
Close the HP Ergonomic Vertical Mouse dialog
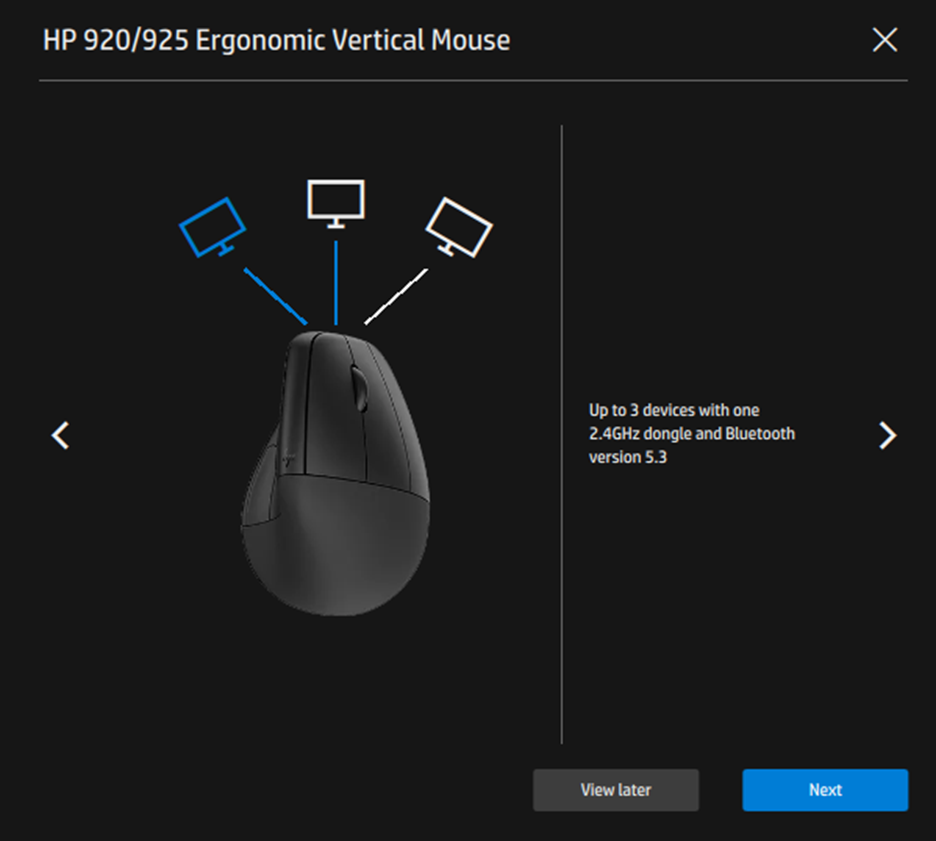pyautogui.click(x=884, y=40)
